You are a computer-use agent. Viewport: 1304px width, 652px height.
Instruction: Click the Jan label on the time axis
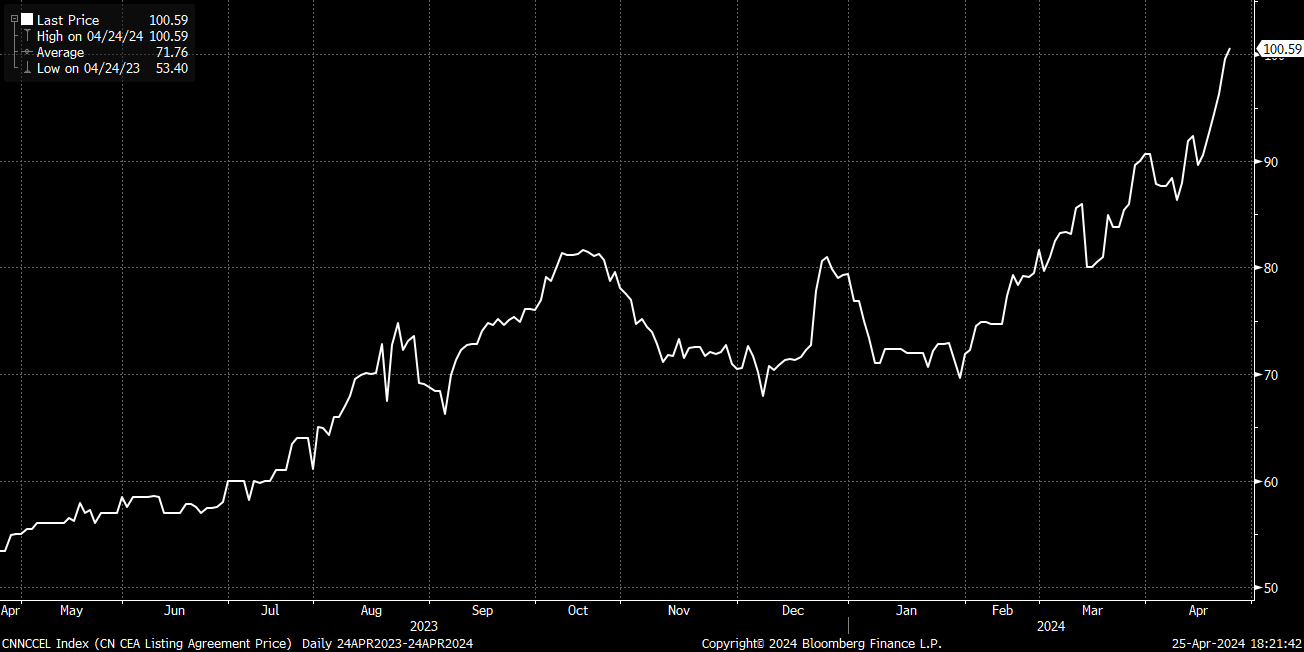coord(906,610)
